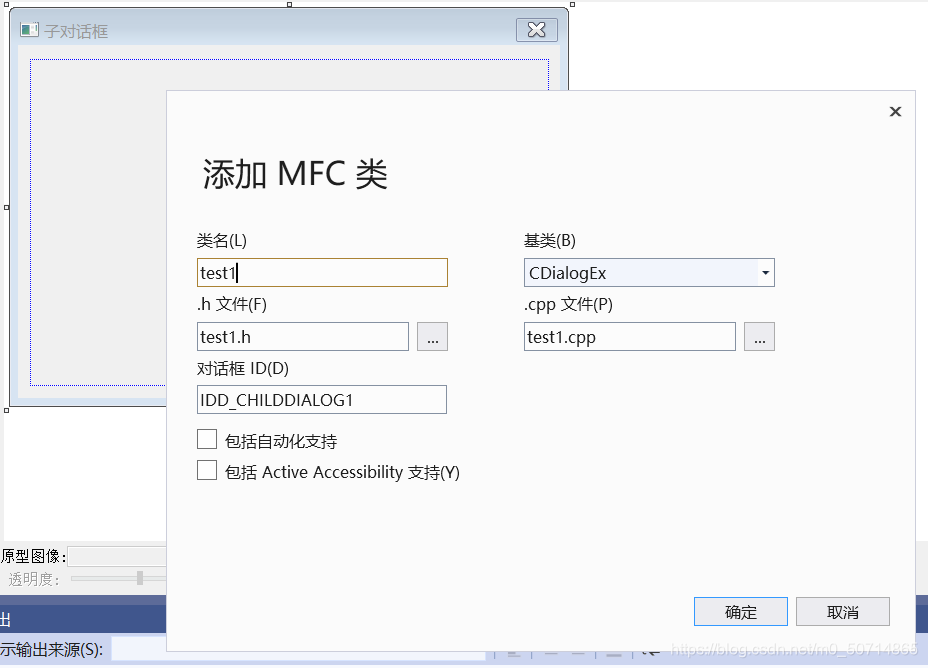The height and width of the screenshot is (668, 928).
Task: Adjust the 透明度 slider thumb
Action: point(140,578)
